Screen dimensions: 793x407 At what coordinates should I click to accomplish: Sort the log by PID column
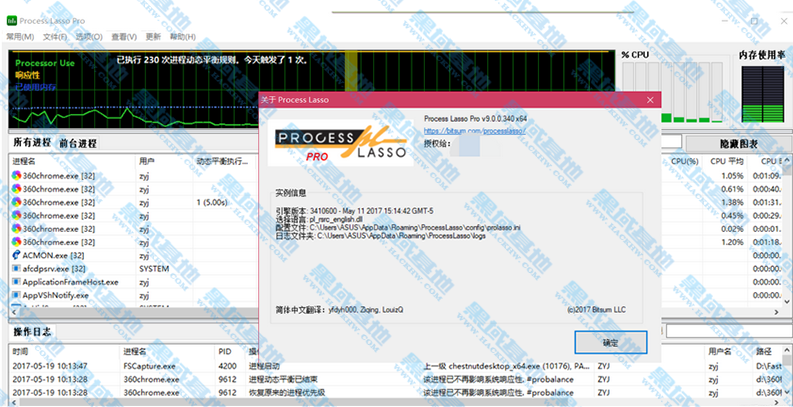point(231,351)
